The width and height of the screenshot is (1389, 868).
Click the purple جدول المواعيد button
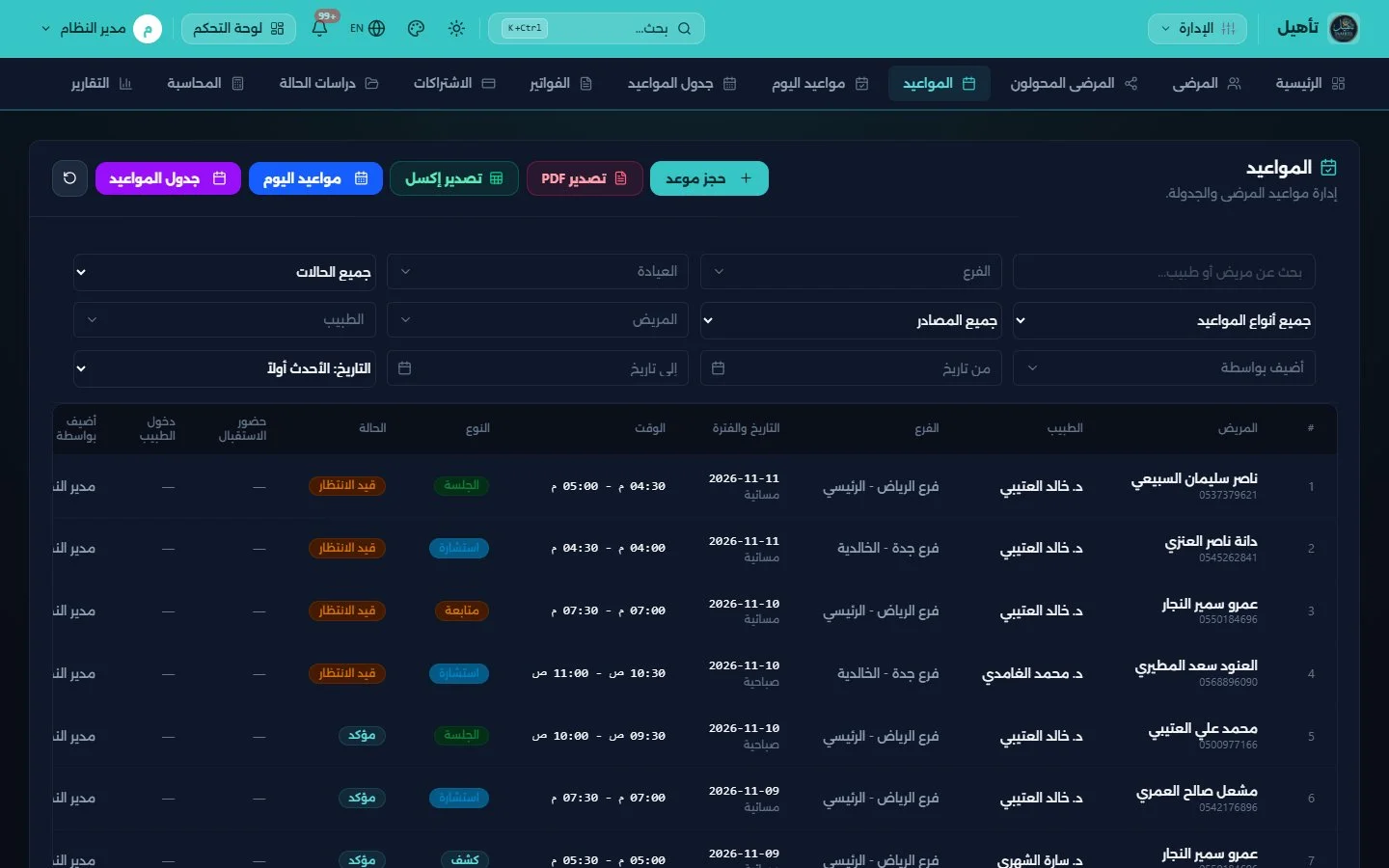point(168,178)
